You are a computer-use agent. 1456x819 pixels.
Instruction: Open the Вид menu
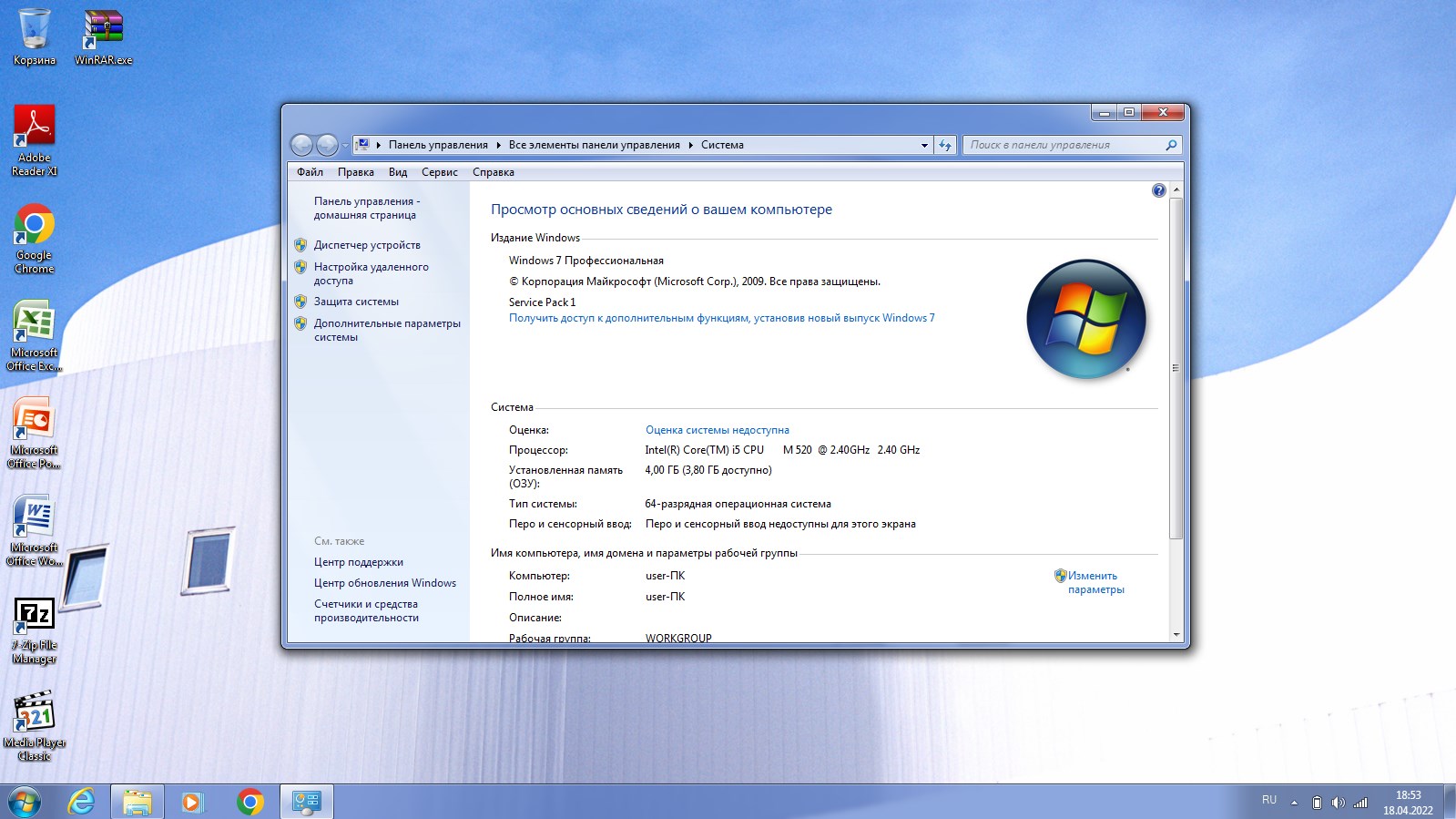click(x=398, y=172)
